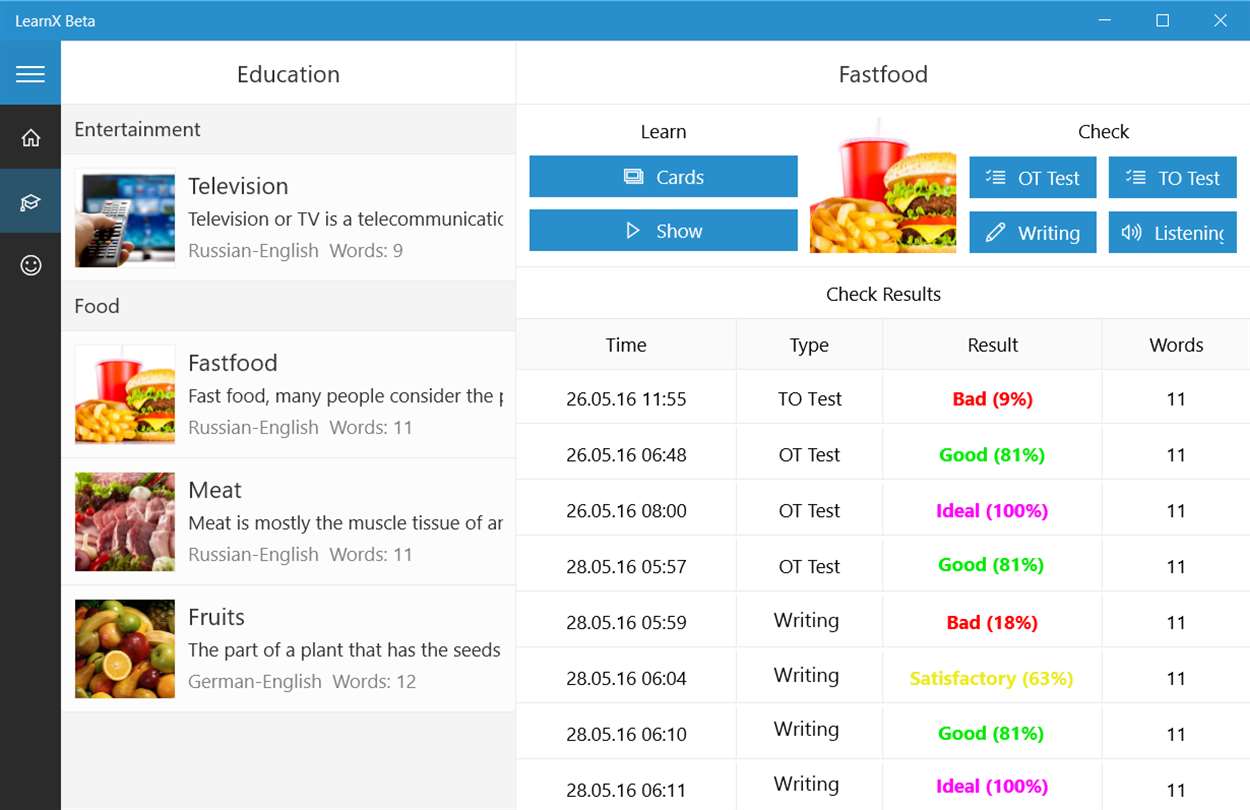Select the result row 26.05.16 06:48
The height and width of the screenshot is (810, 1250).
pyautogui.click(x=883, y=454)
